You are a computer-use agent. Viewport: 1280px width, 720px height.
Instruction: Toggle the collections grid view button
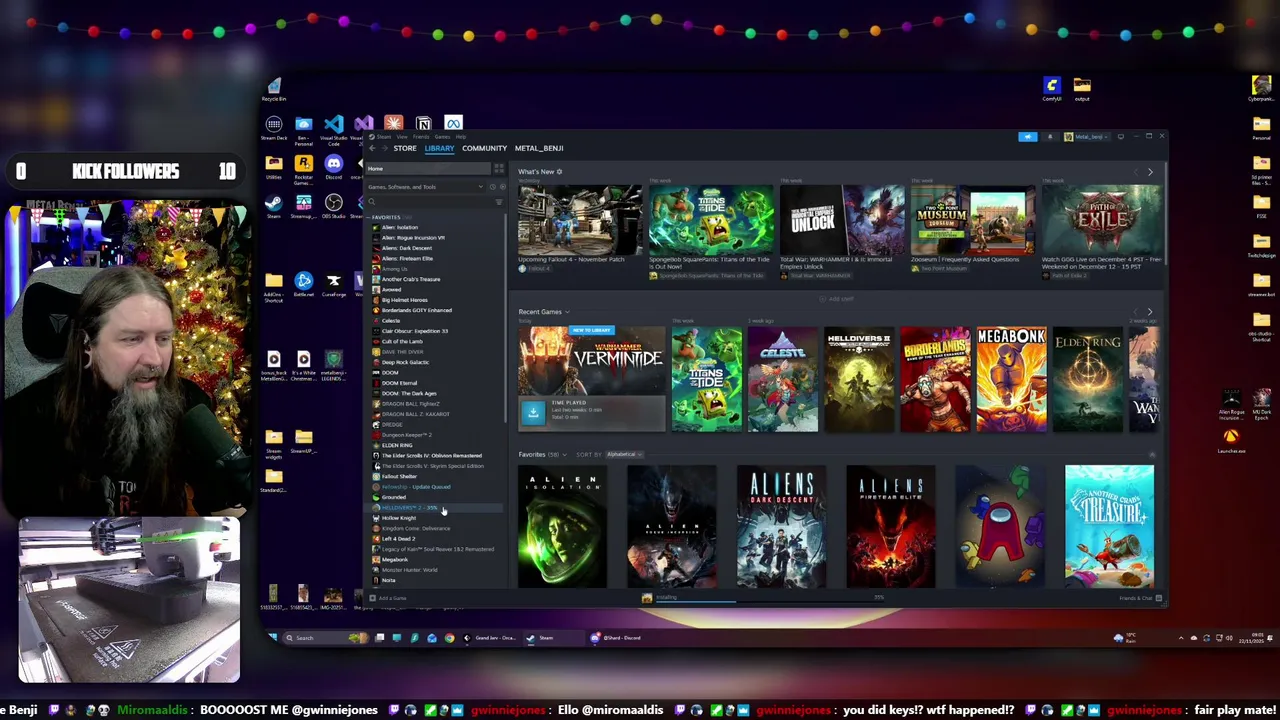tap(499, 168)
